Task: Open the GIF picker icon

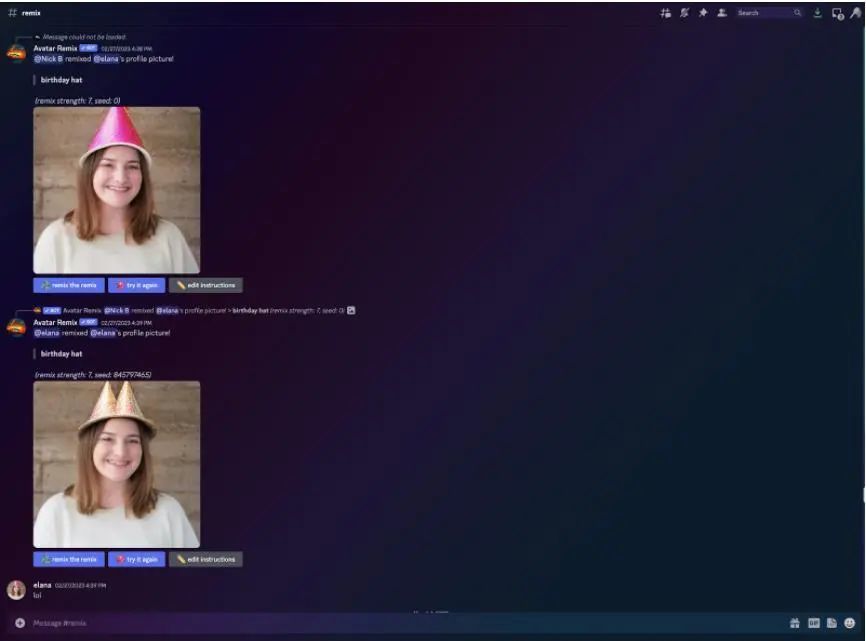Action: (814, 623)
